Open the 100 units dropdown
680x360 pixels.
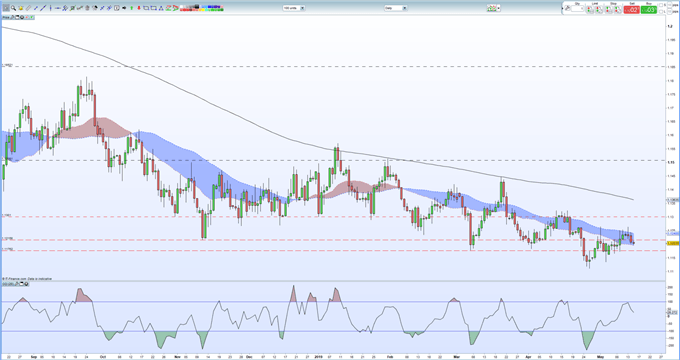pyautogui.click(x=294, y=8)
